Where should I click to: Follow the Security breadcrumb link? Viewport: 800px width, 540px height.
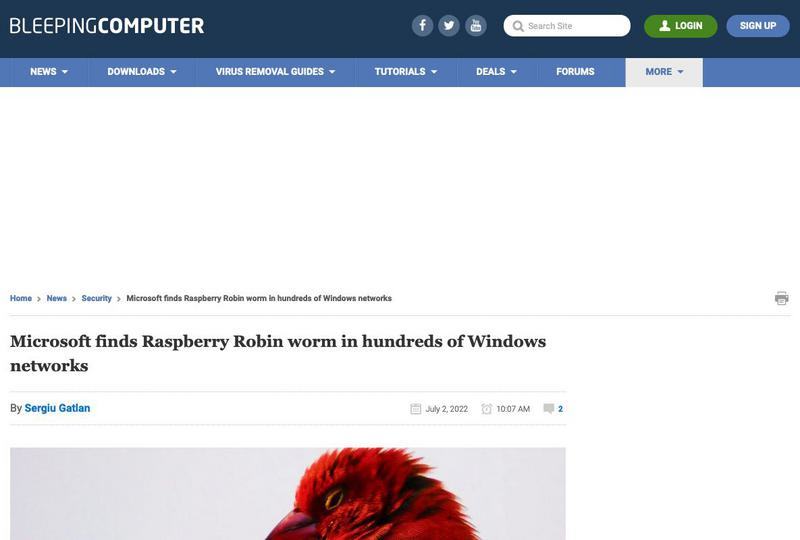tap(96, 298)
